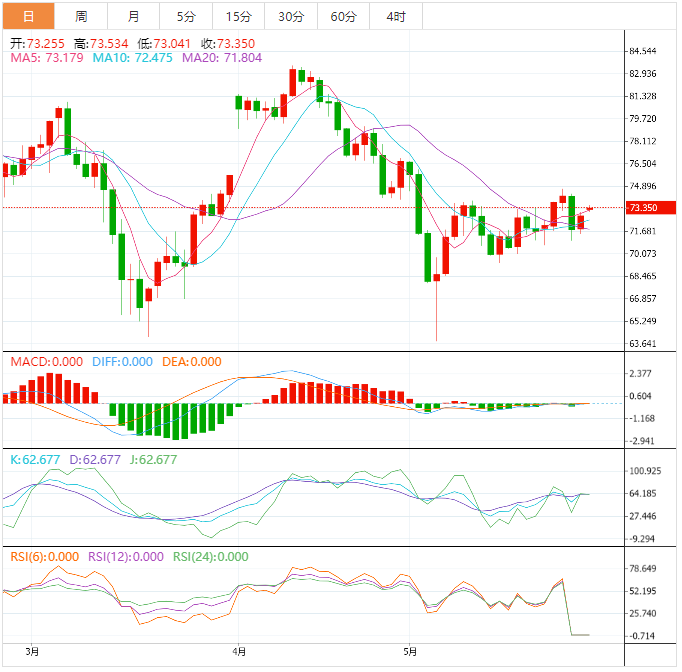This screenshot has height=672, width=682.
Task: Switch to the 60分 interval tab
Action: pos(343,16)
